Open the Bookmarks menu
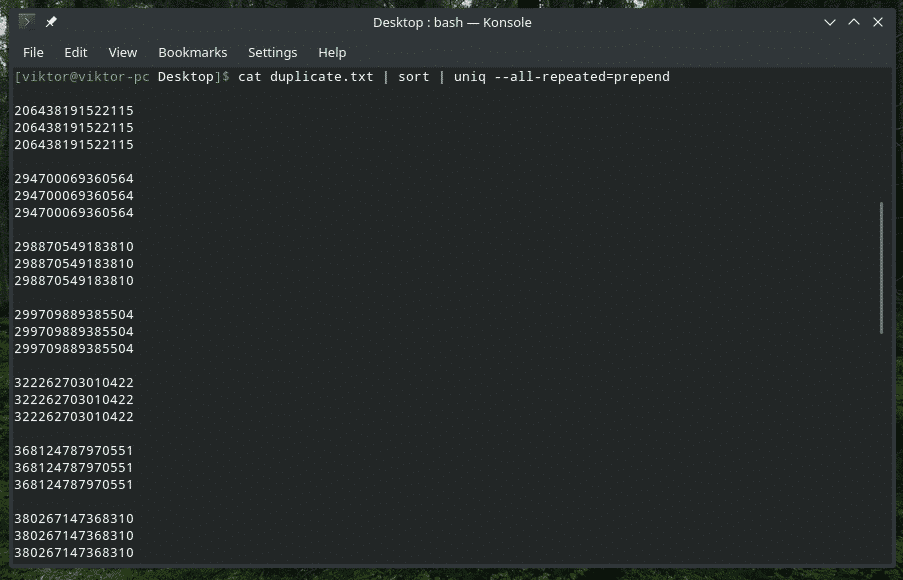The height and width of the screenshot is (580, 903). [x=193, y=52]
